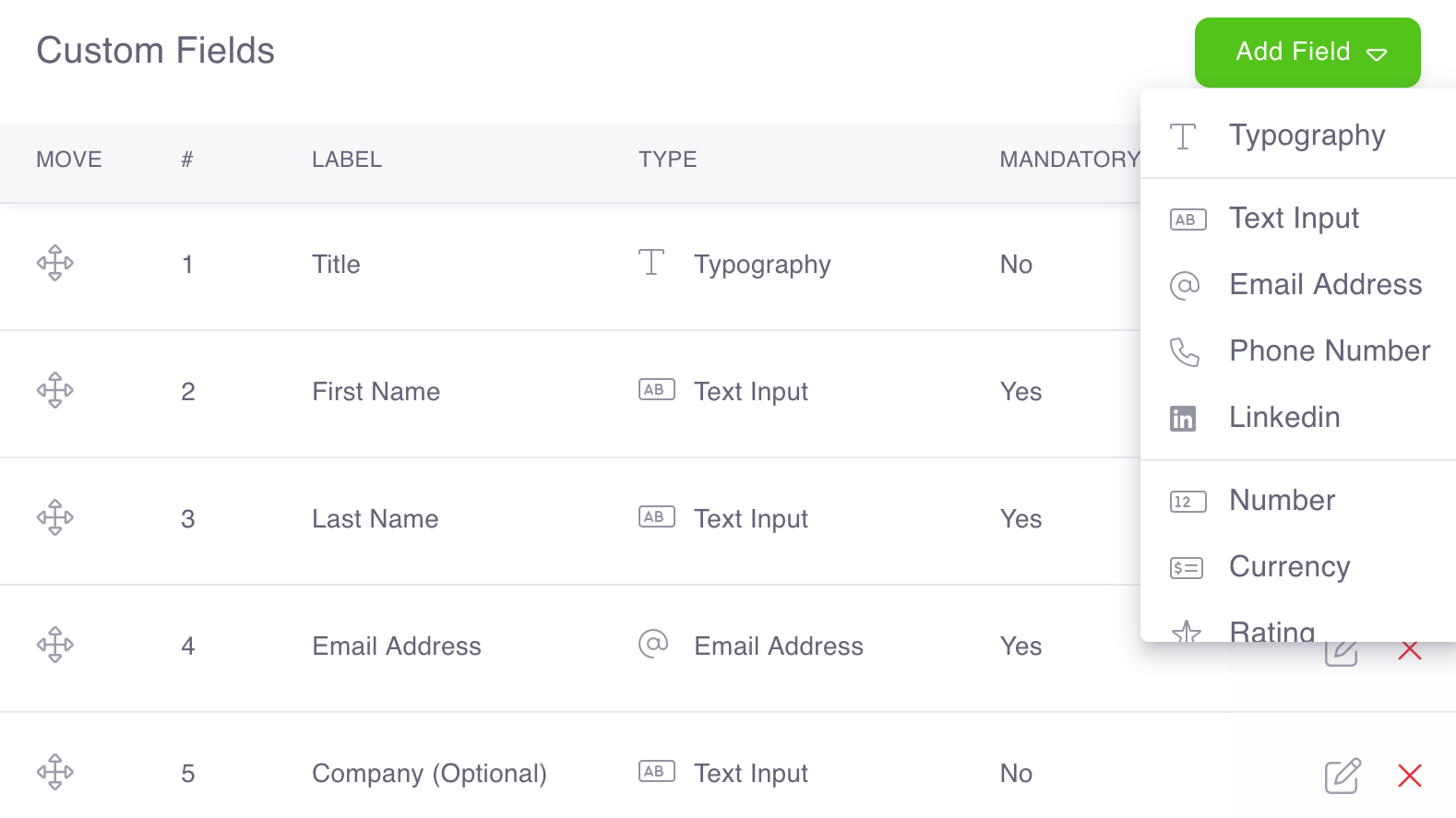Select the Linkedin icon in the dropdown menu

click(1184, 418)
